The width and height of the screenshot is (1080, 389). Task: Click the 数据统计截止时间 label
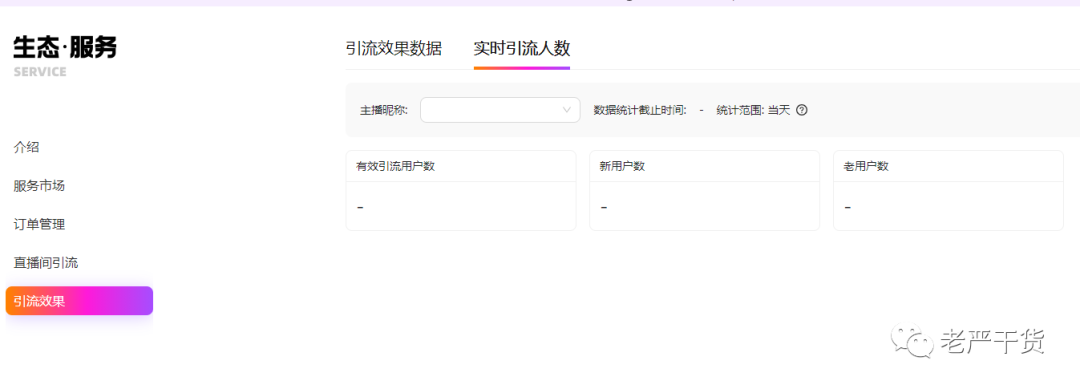640,110
